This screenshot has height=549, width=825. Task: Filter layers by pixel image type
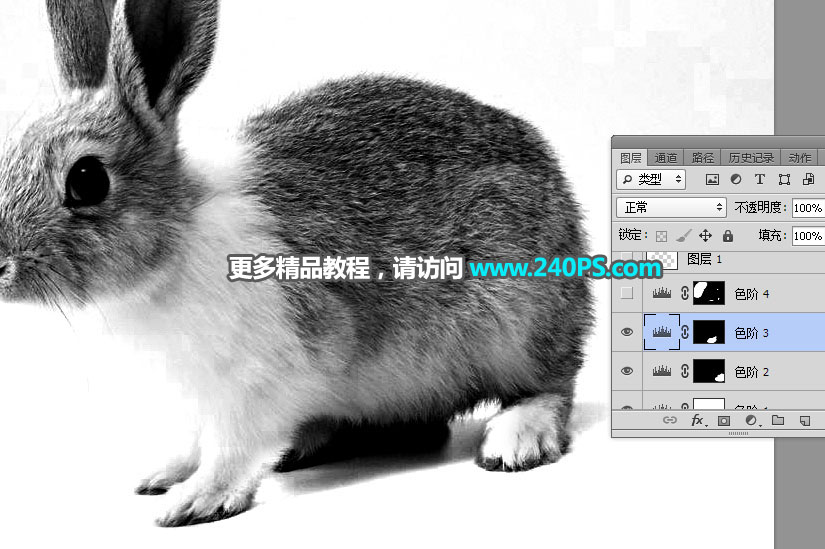712,179
